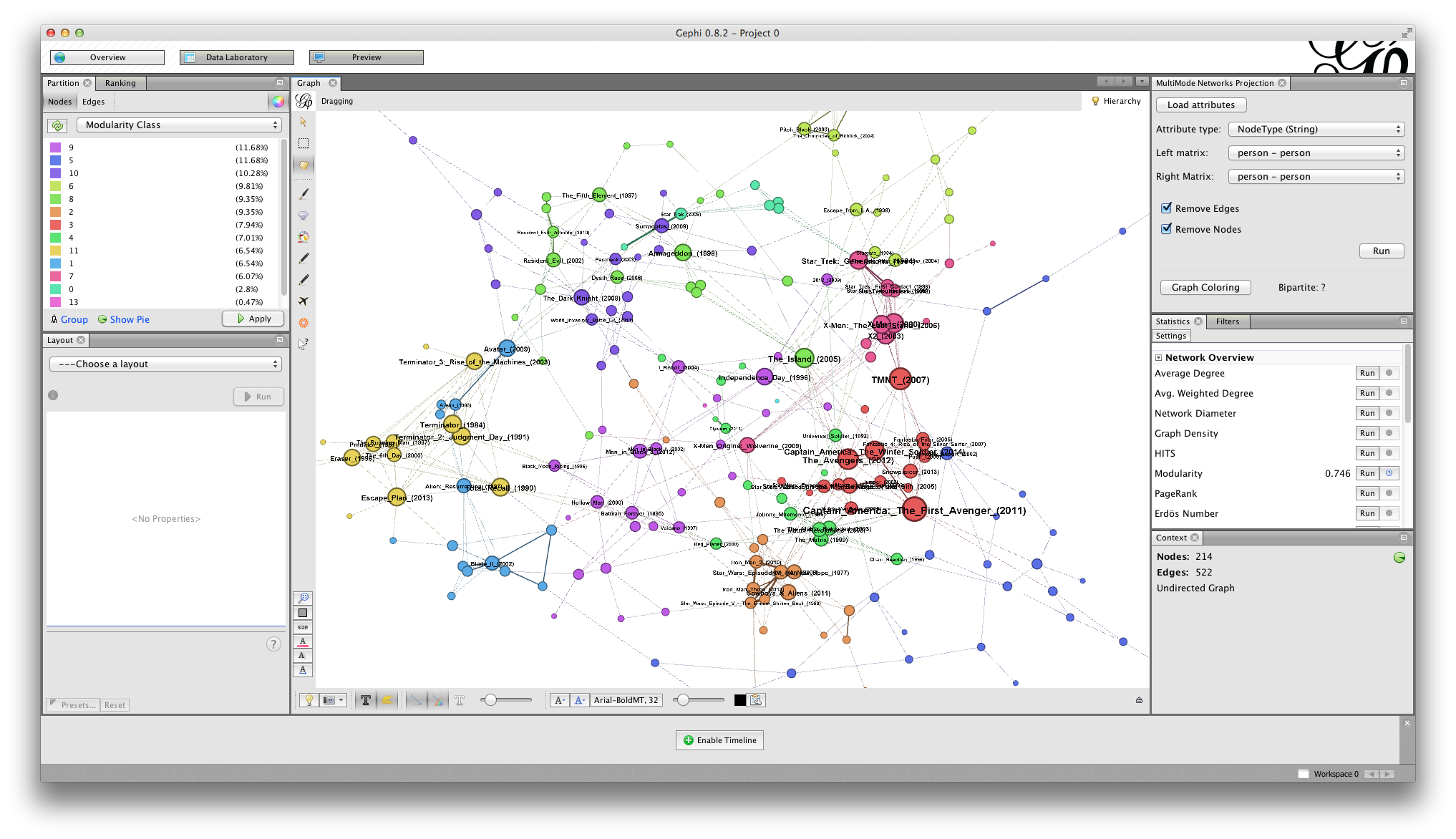Open the Ranking tab
Screen dimensions: 1456x839
[x=120, y=83]
